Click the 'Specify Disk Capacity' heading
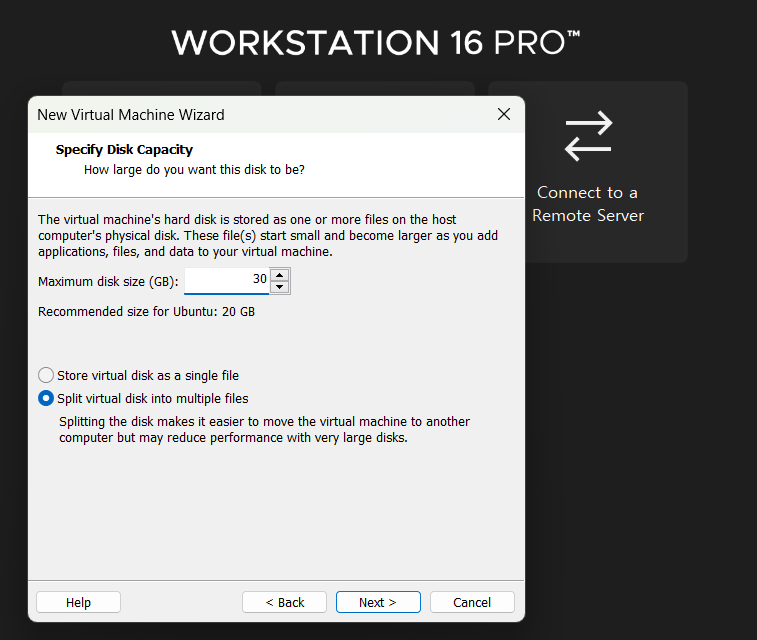 (124, 150)
